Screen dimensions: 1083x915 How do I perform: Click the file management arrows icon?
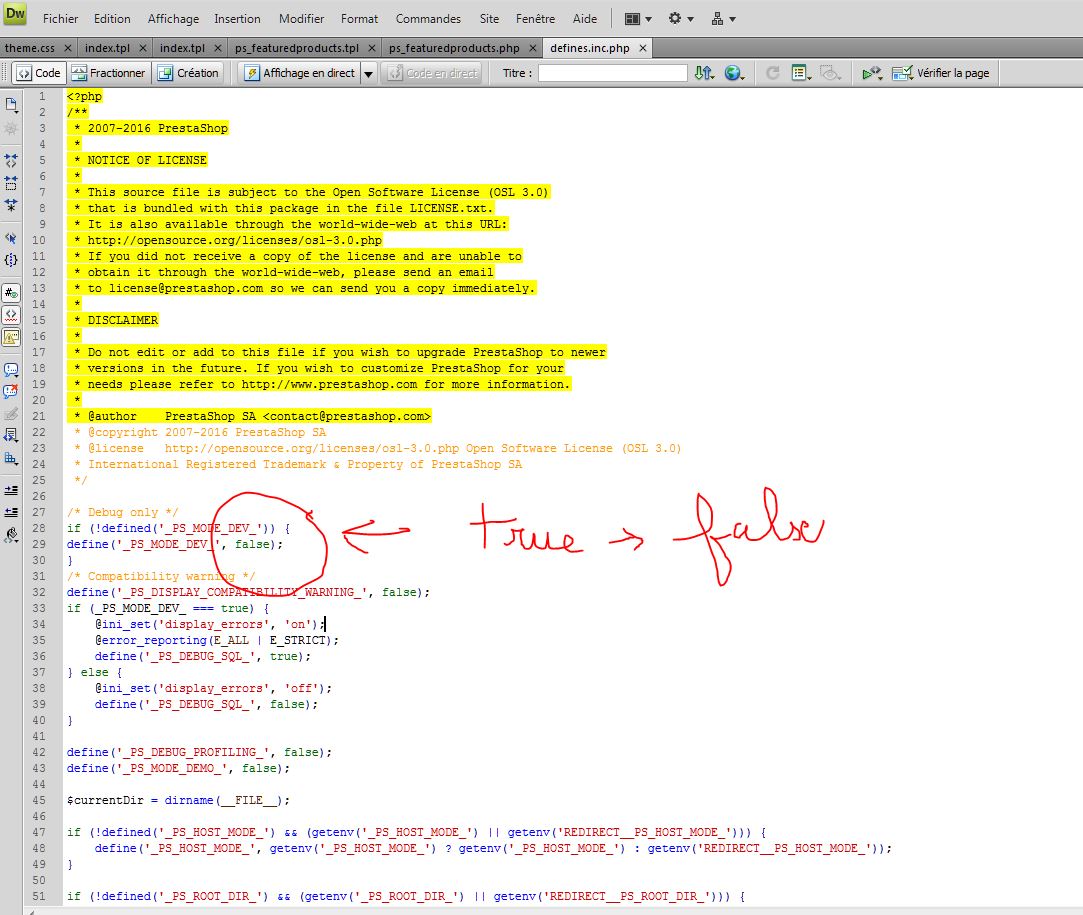pyautogui.click(x=704, y=73)
